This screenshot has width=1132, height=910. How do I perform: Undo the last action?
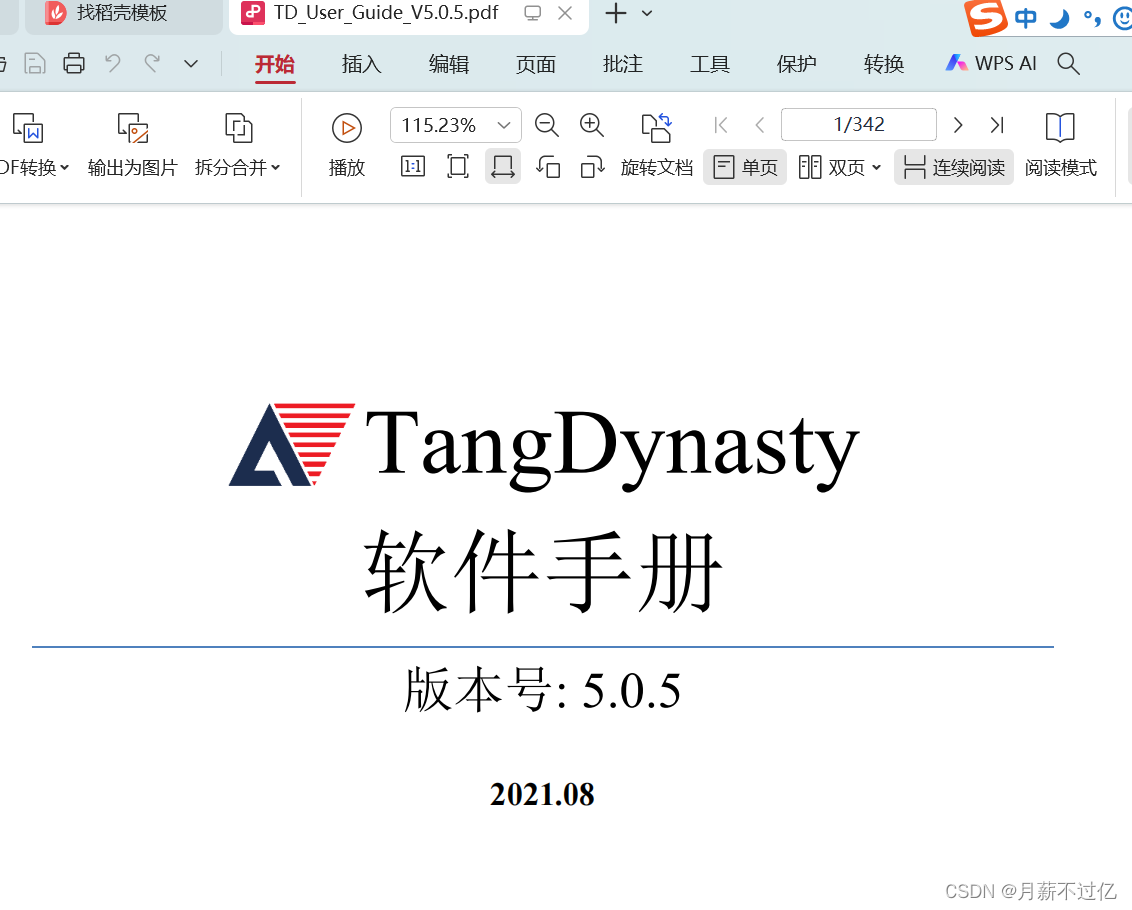pyautogui.click(x=113, y=64)
